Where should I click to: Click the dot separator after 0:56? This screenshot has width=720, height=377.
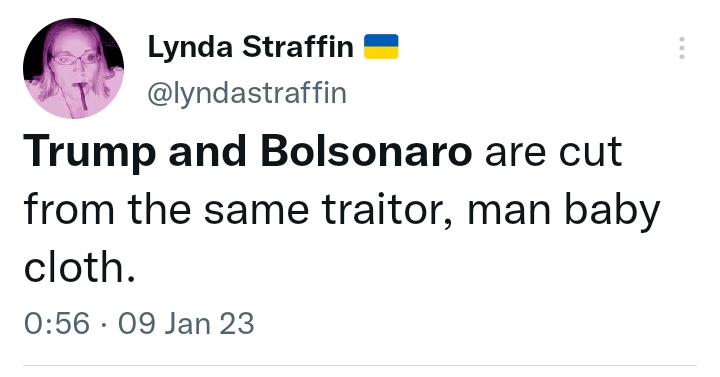104,324
